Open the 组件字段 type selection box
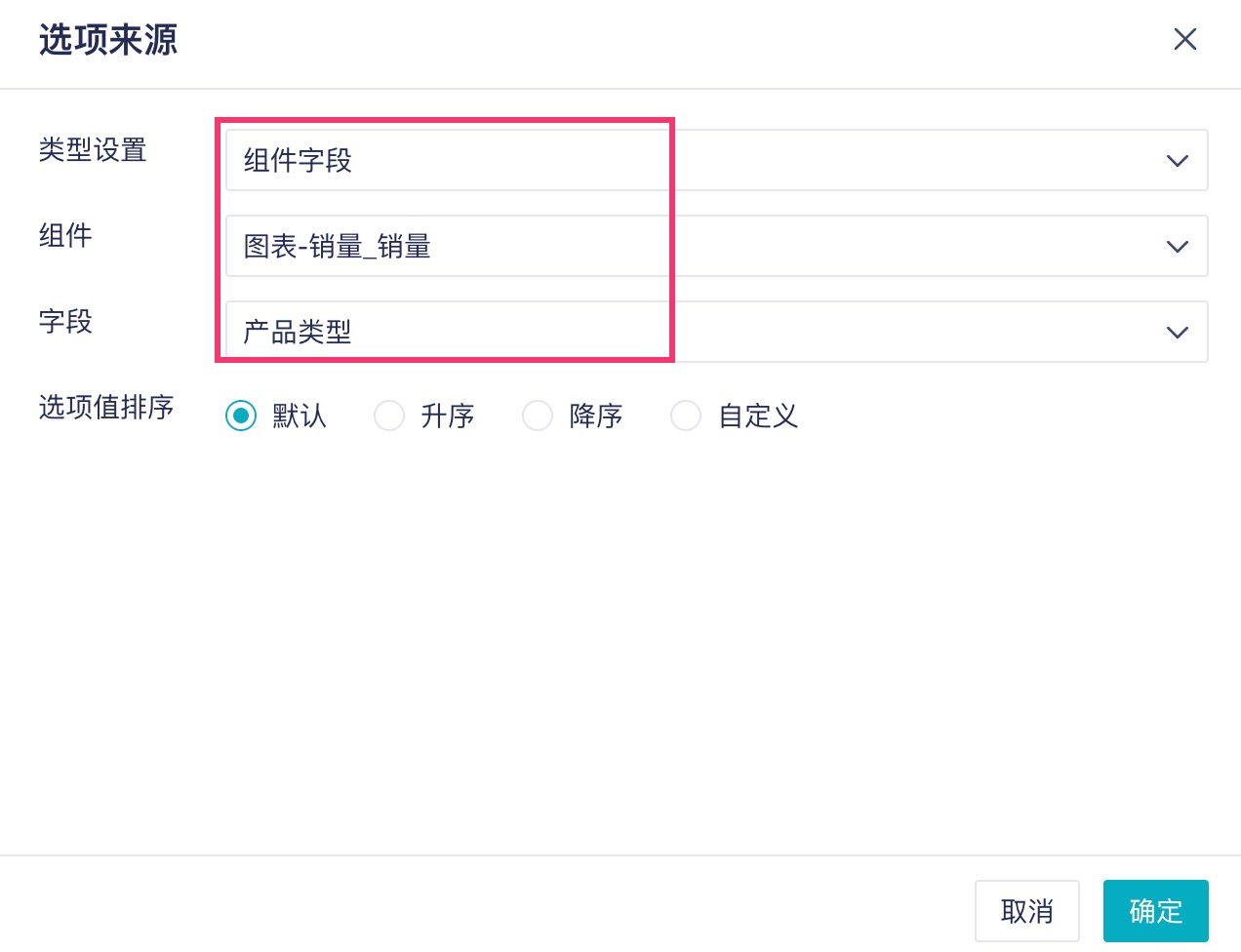The width and height of the screenshot is (1241, 952). pyautogui.click(x=683, y=161)
